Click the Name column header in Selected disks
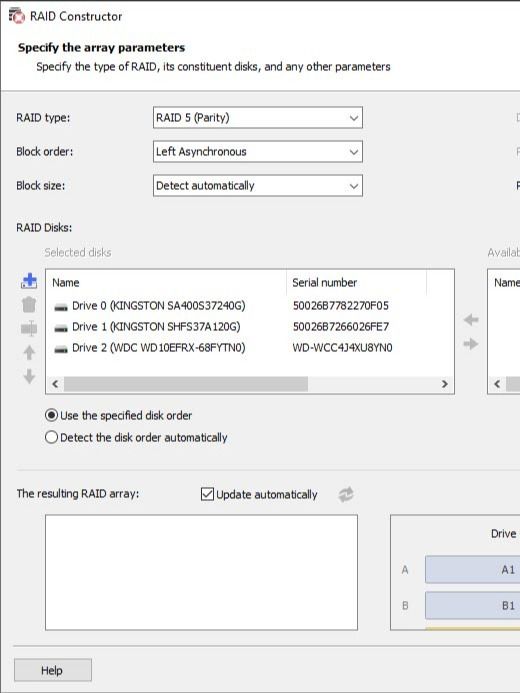 [x=166, y=282]
